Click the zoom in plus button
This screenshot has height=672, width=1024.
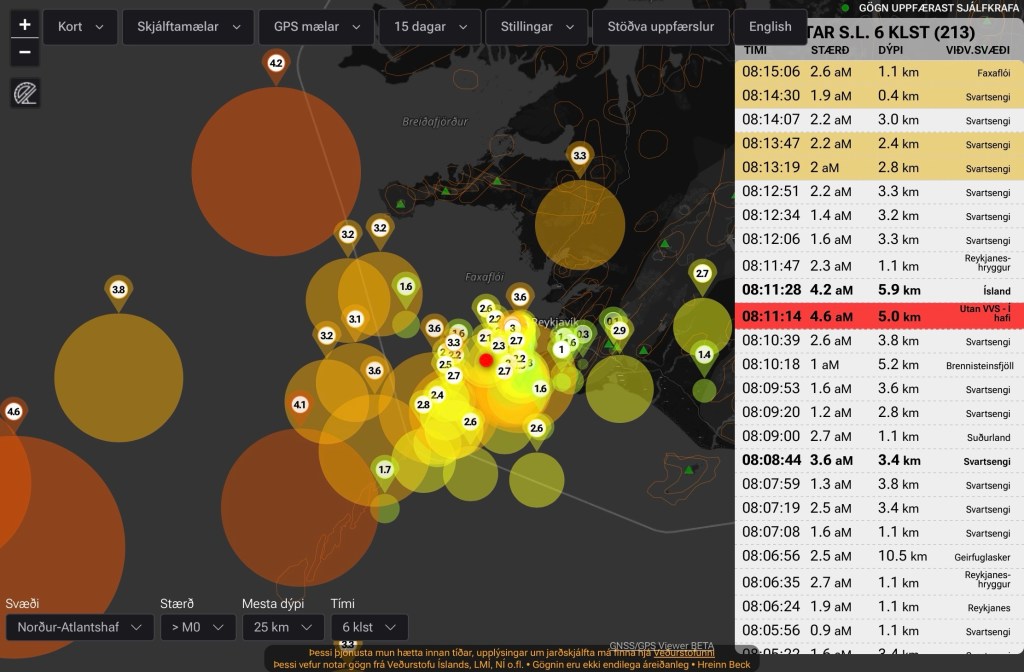pyautogui.click(x=25, y=25)
